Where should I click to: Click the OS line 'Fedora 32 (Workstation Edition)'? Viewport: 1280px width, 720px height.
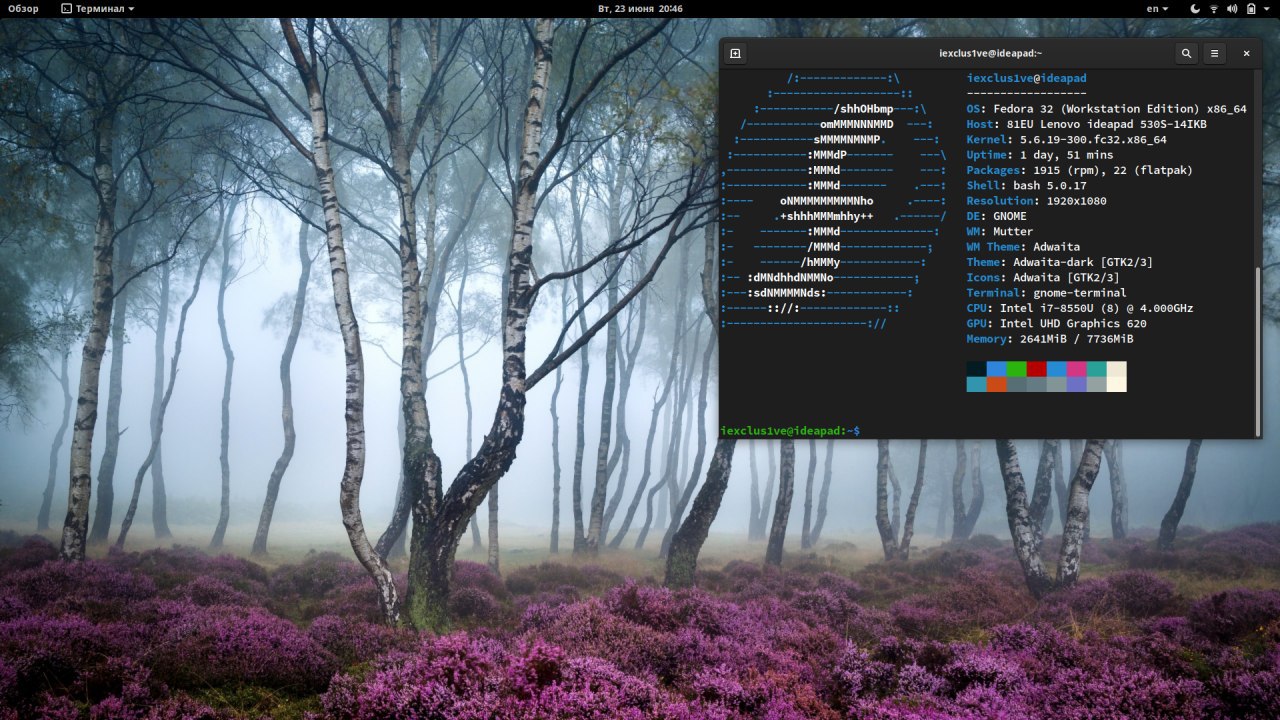point(1106,109)
